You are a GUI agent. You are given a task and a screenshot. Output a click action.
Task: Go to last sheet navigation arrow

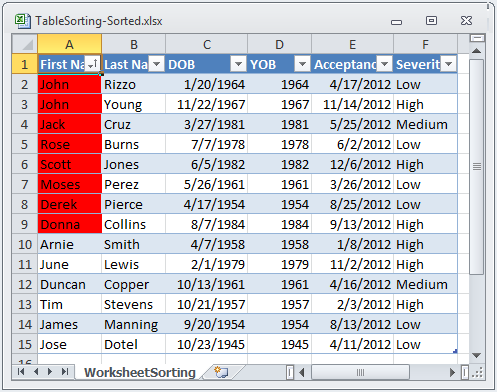[x=65, y=372]
